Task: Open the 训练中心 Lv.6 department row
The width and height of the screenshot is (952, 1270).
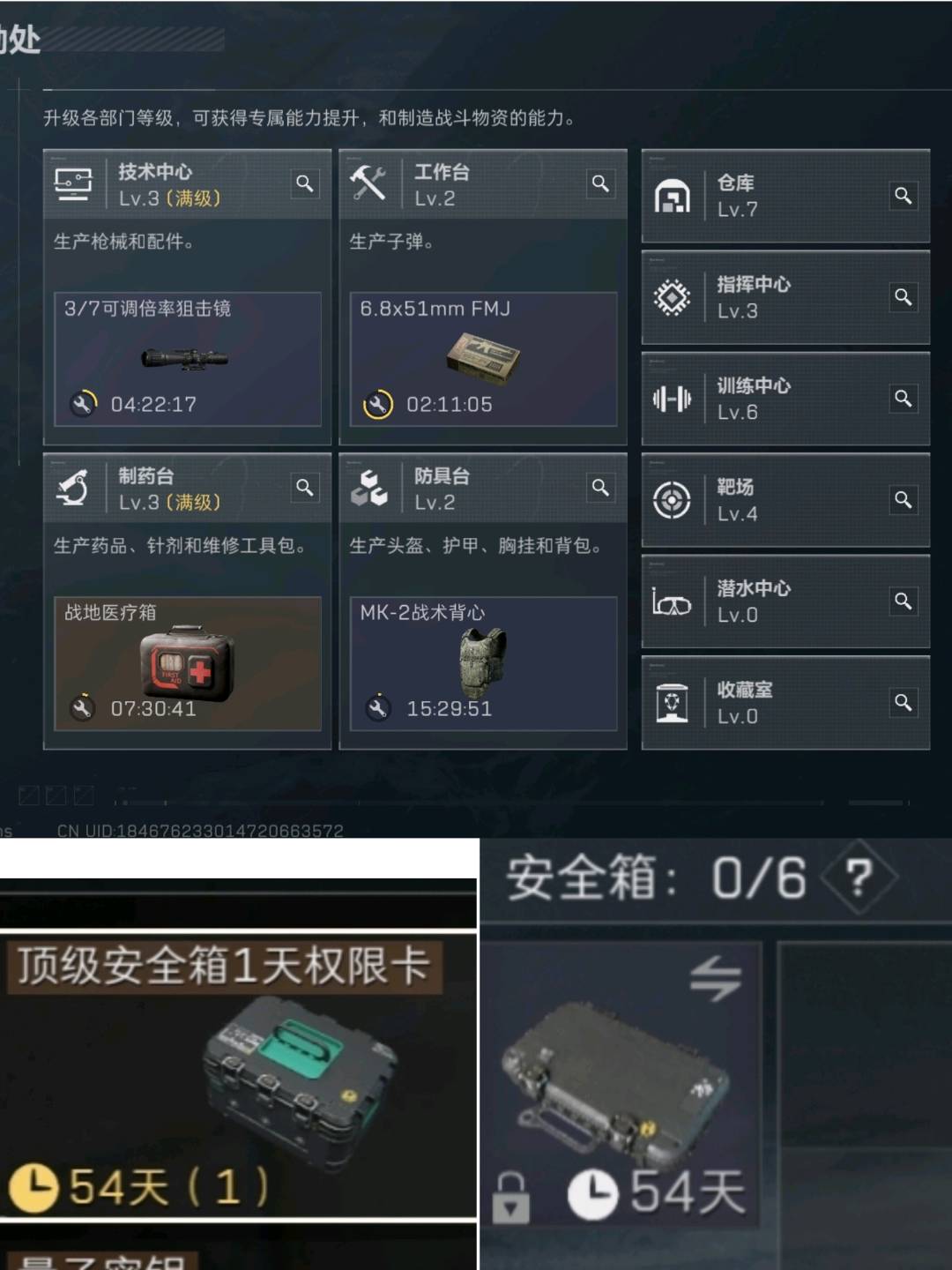Action: [785, 399]
